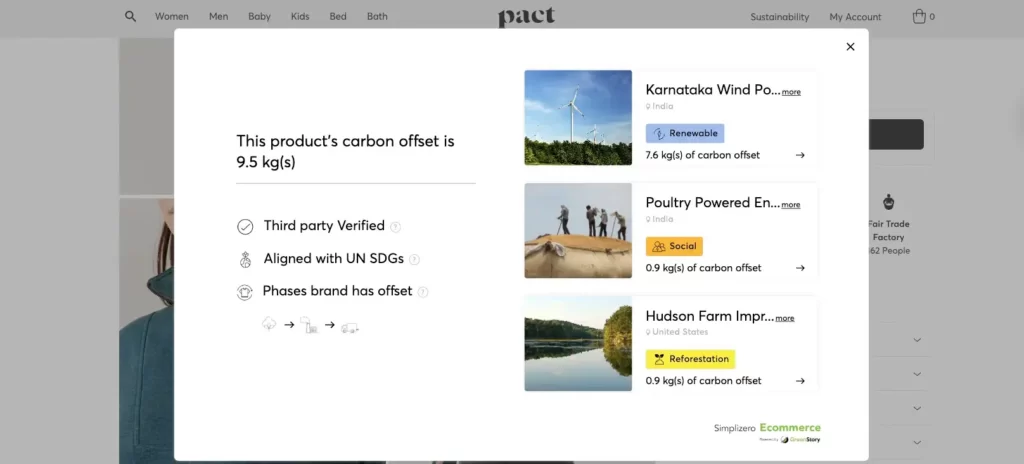
Task: Click the Hudson Farm United States location pin
Action: click(x=648, y=332)
